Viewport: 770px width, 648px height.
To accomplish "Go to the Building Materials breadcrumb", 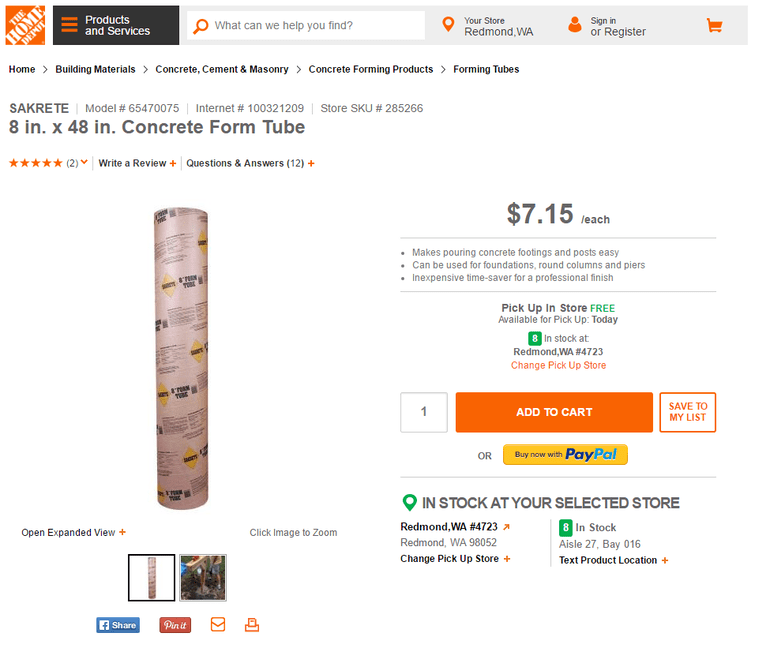I will point(95,70).
